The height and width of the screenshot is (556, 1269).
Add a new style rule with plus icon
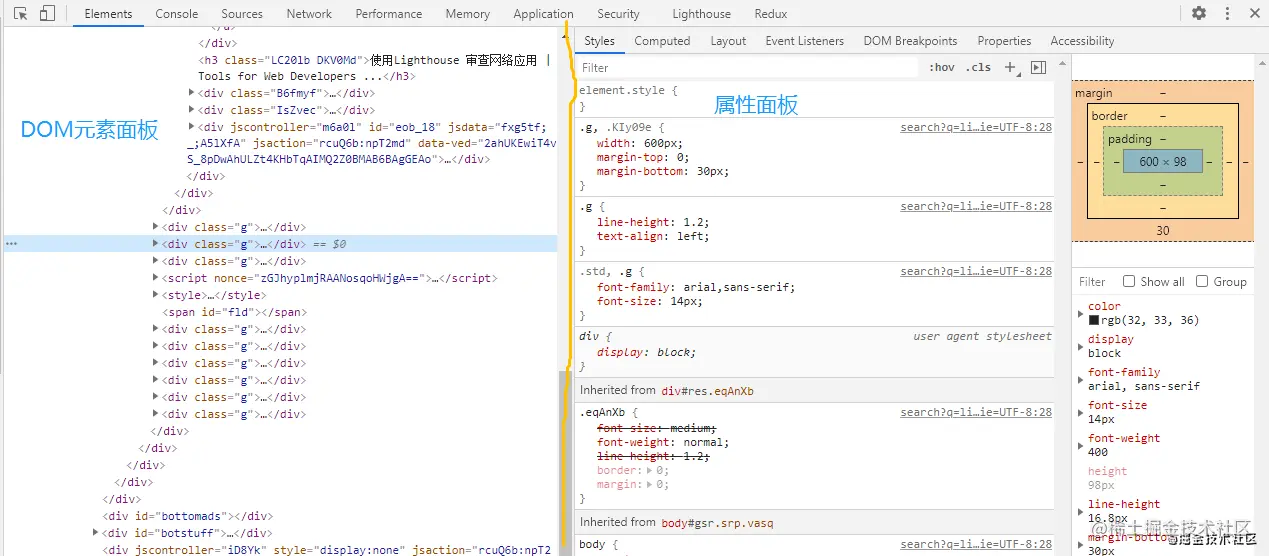pyautogui.click(x=1010, y=67)
